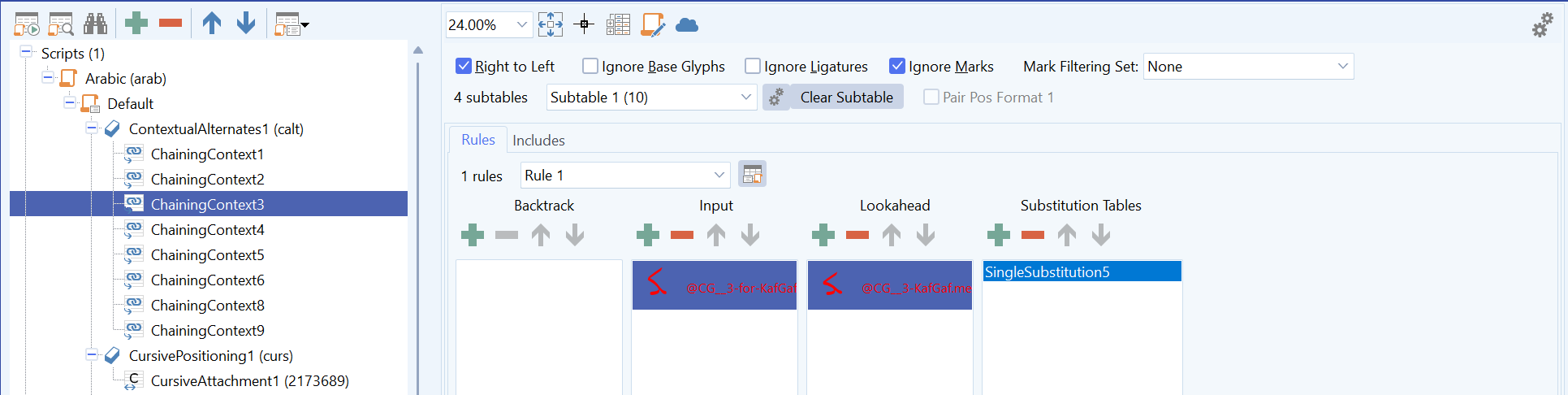Uncheck the Ignore Marks checkbox

897,66
